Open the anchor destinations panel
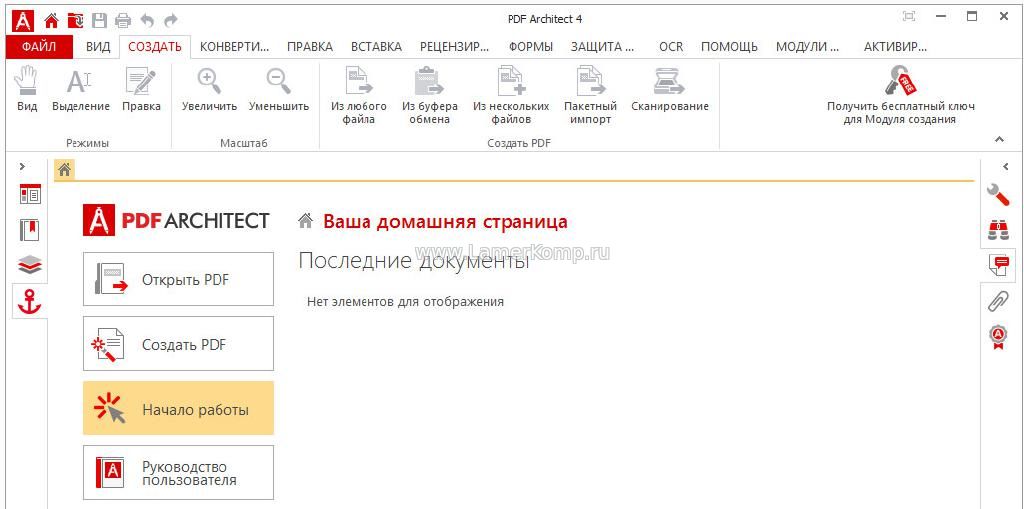This screenshot has height=509, width=1024. [x=30, y=301]
